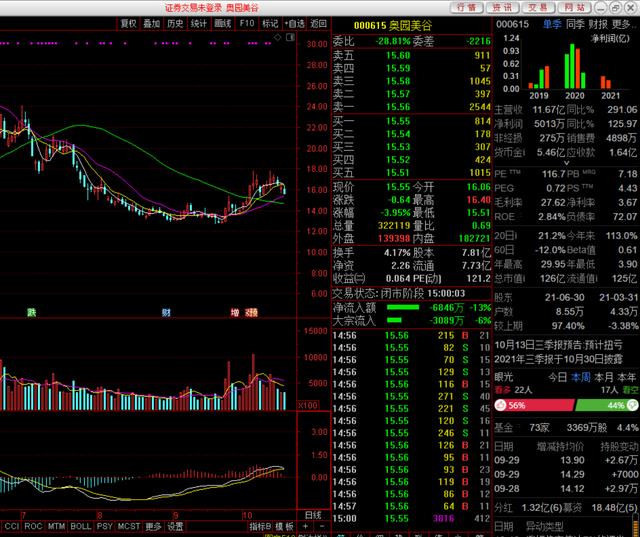Select the BOLL indicator tab
Image resolution: width=640 pixels, height=537 pixels.
[81, 526]
